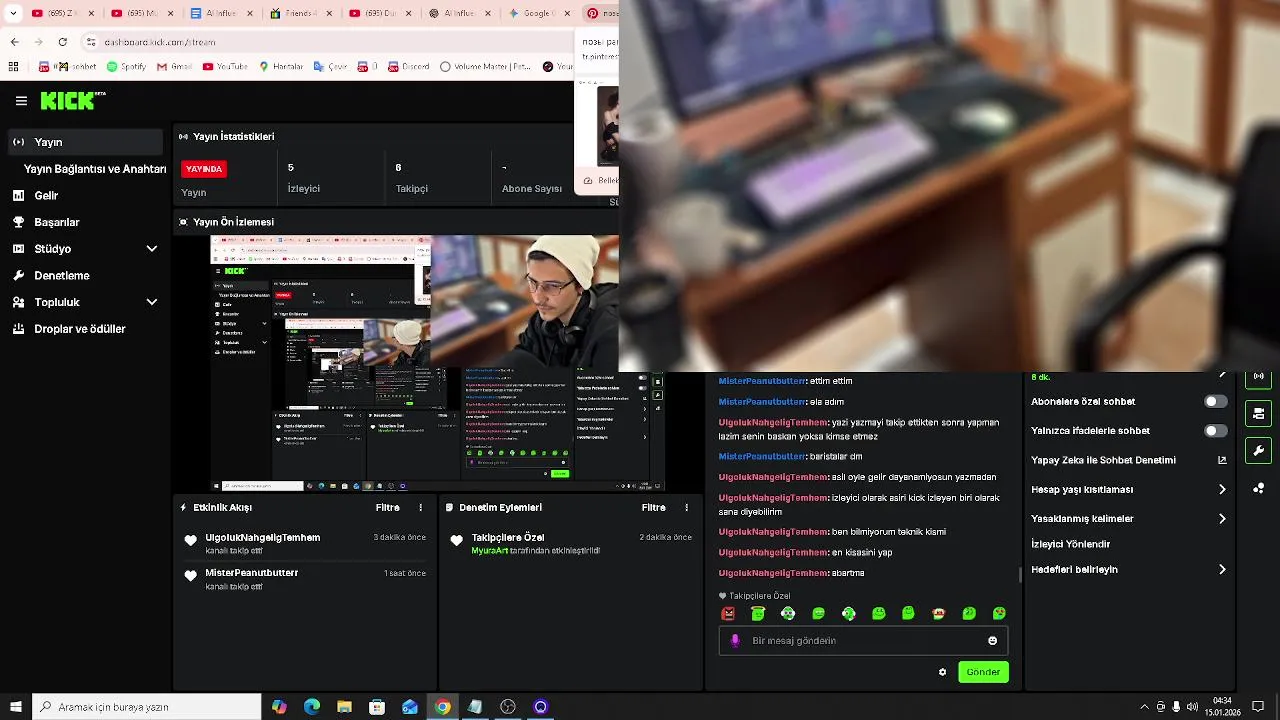Open Volume Master bookmark
The width and height of the screenshot is (1280, 720).
pos(485,67)
